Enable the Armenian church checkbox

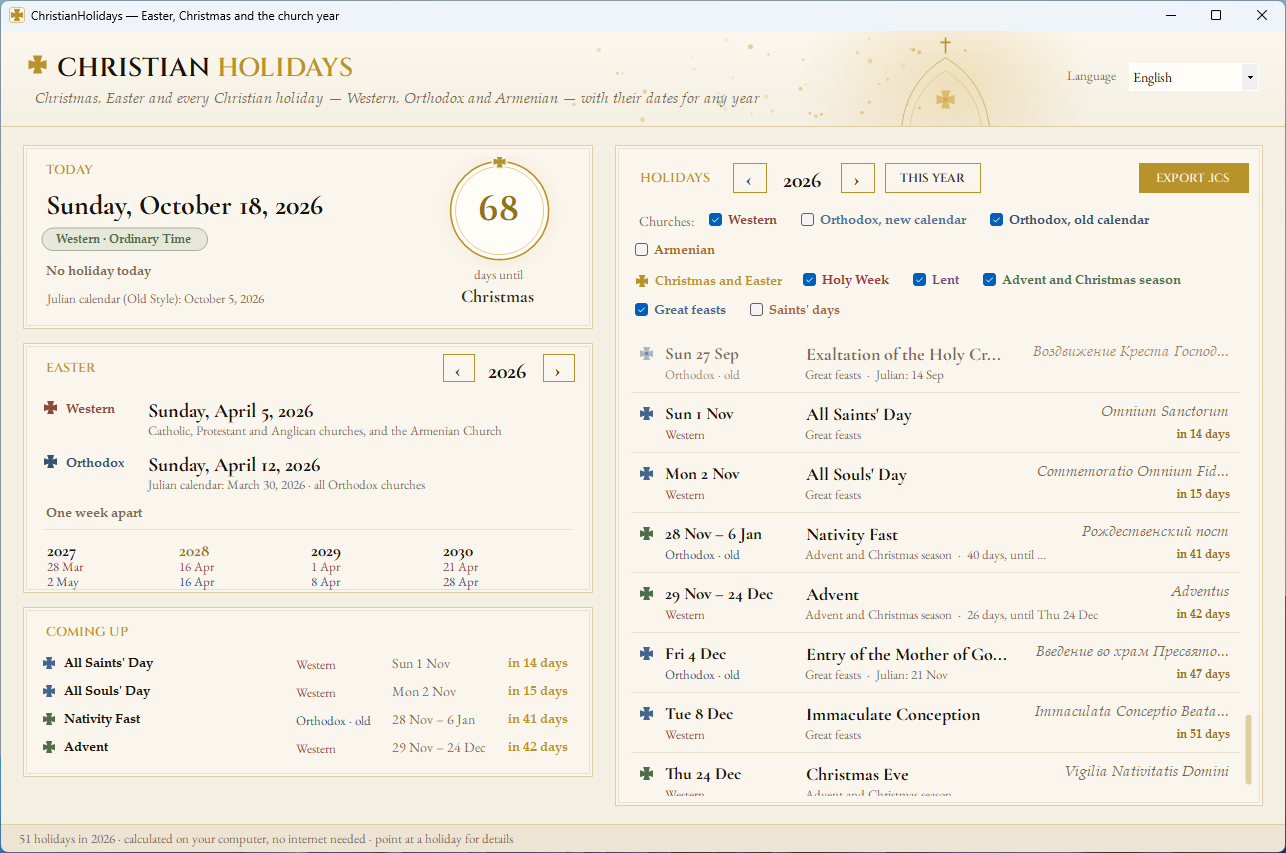(642, 250)
